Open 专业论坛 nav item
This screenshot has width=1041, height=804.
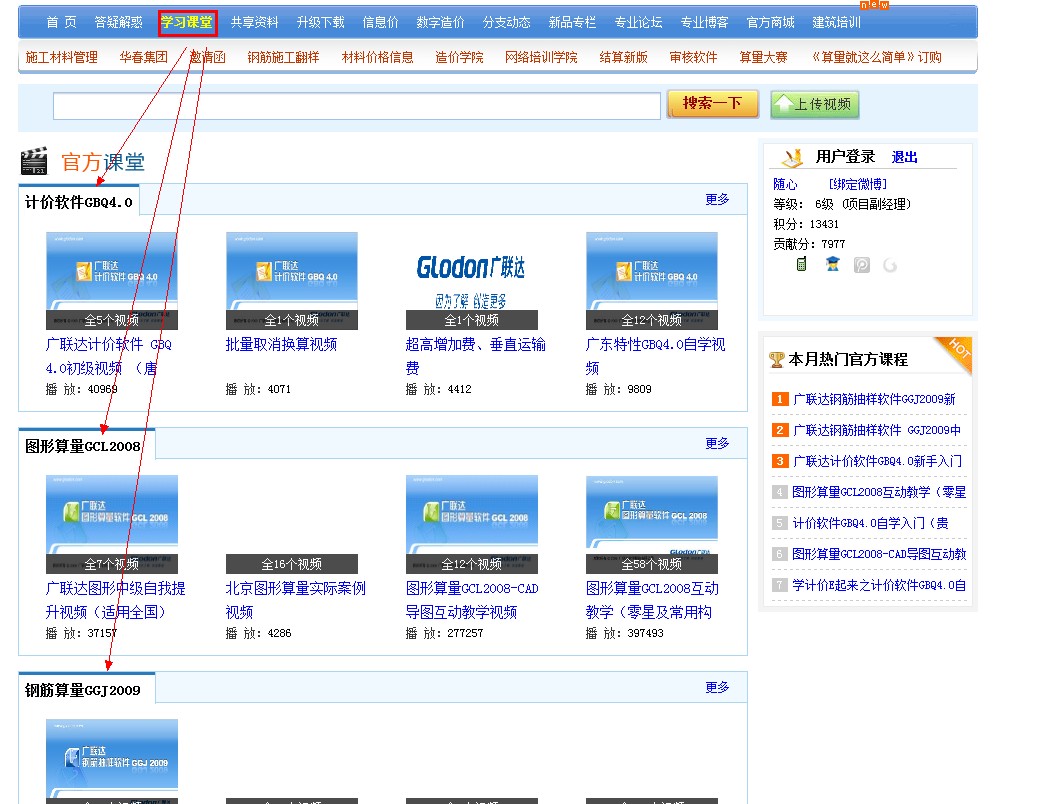click(x=638, y=23)
